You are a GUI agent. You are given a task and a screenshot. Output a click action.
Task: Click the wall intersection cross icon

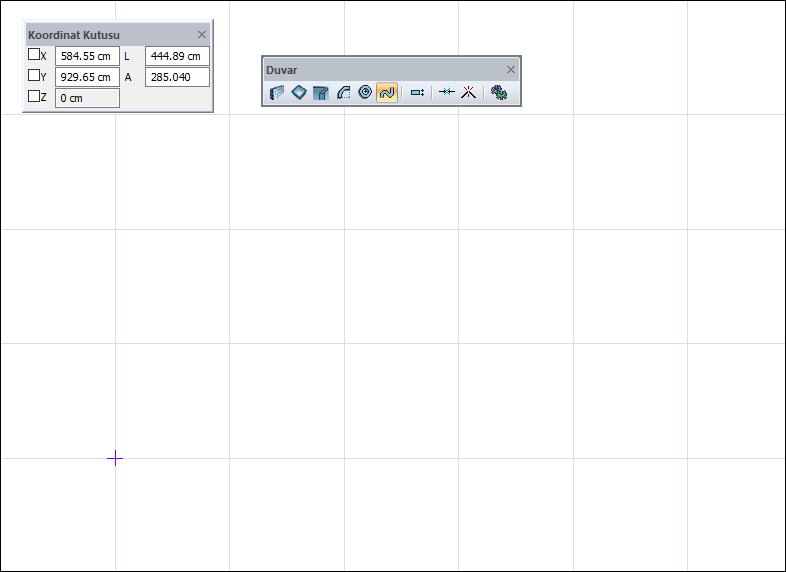click(x=467, y=93)
